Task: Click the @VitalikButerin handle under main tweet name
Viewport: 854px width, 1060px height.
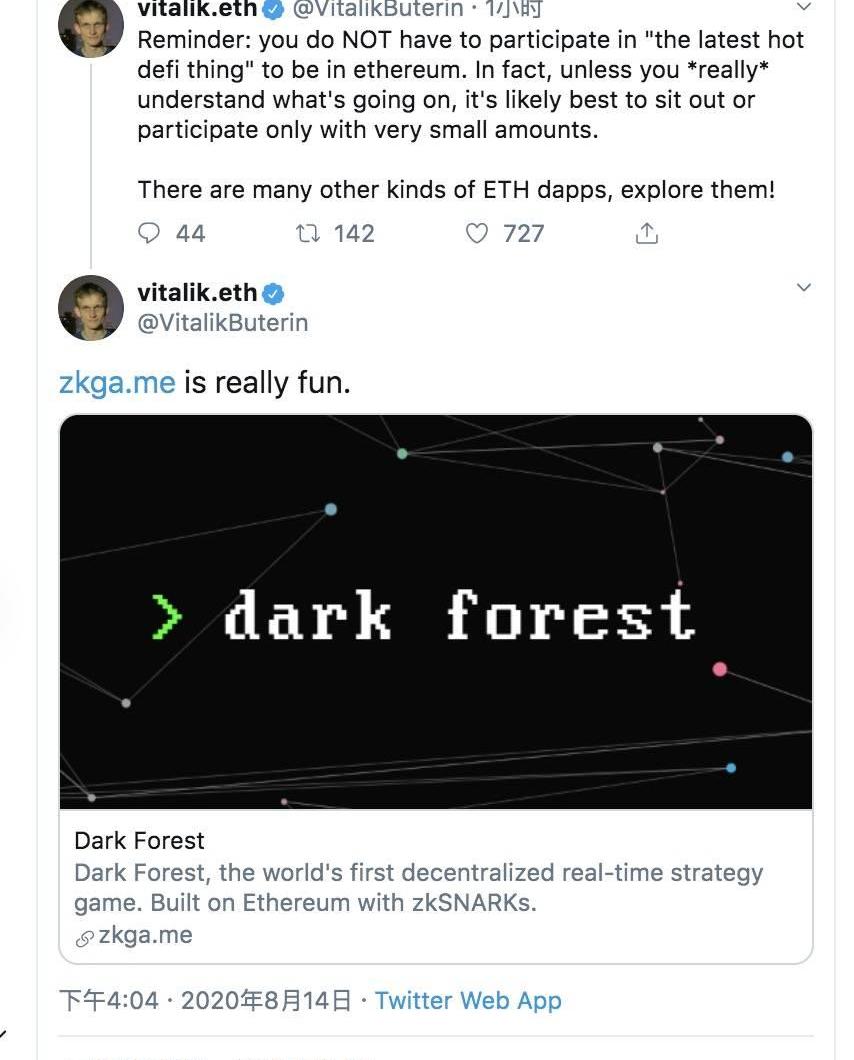Action: pos(222,323)
